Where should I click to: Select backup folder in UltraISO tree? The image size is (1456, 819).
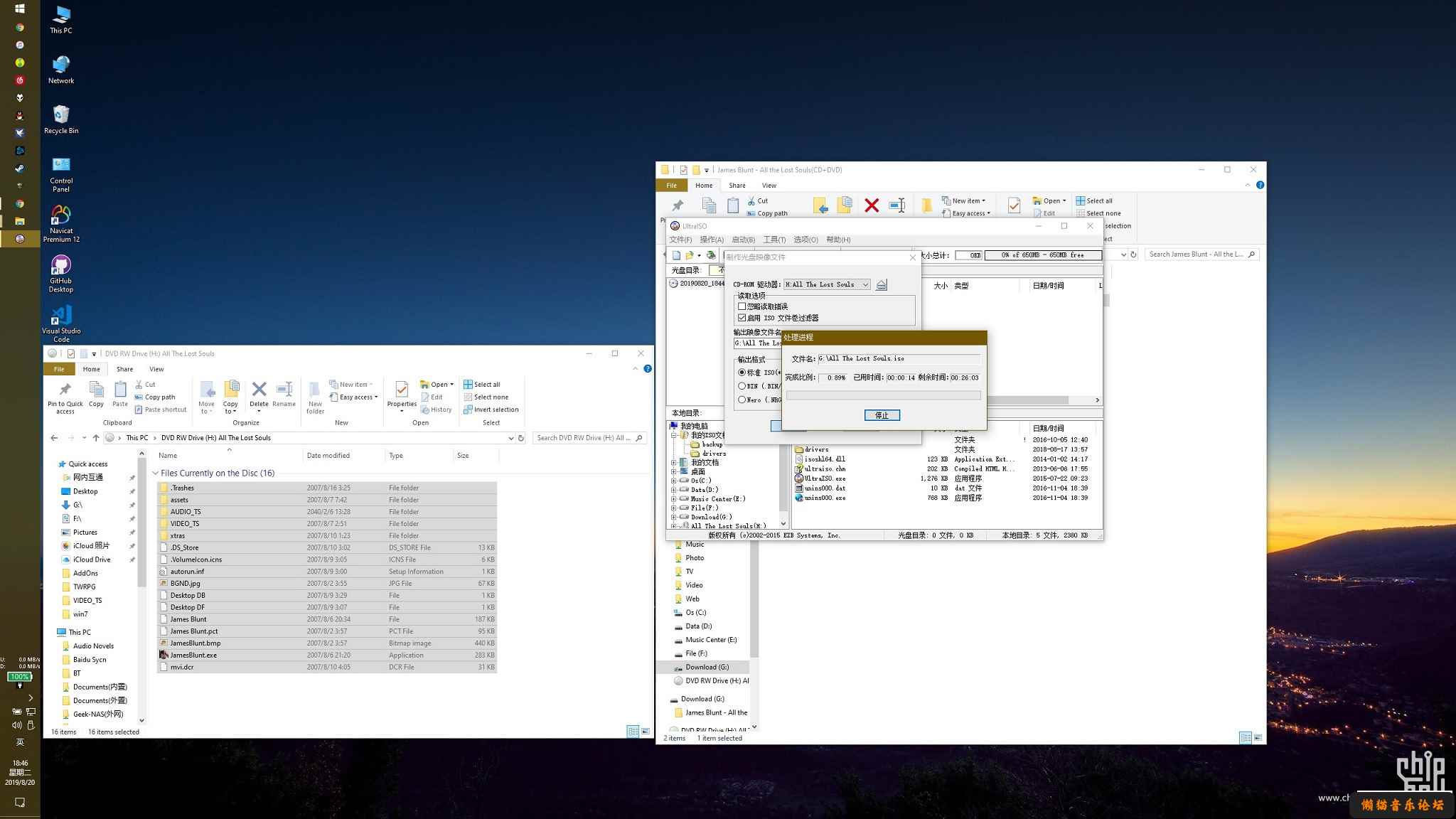click(x=712, y=444)
